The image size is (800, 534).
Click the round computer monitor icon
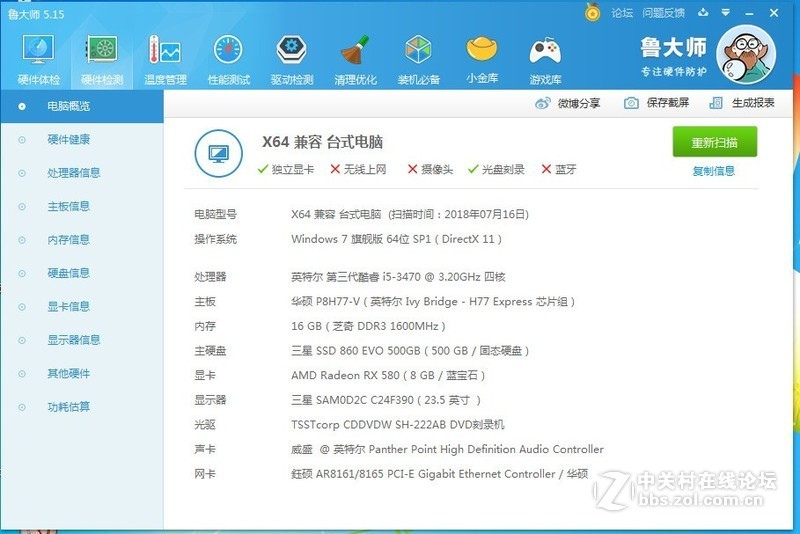[218, 154]
